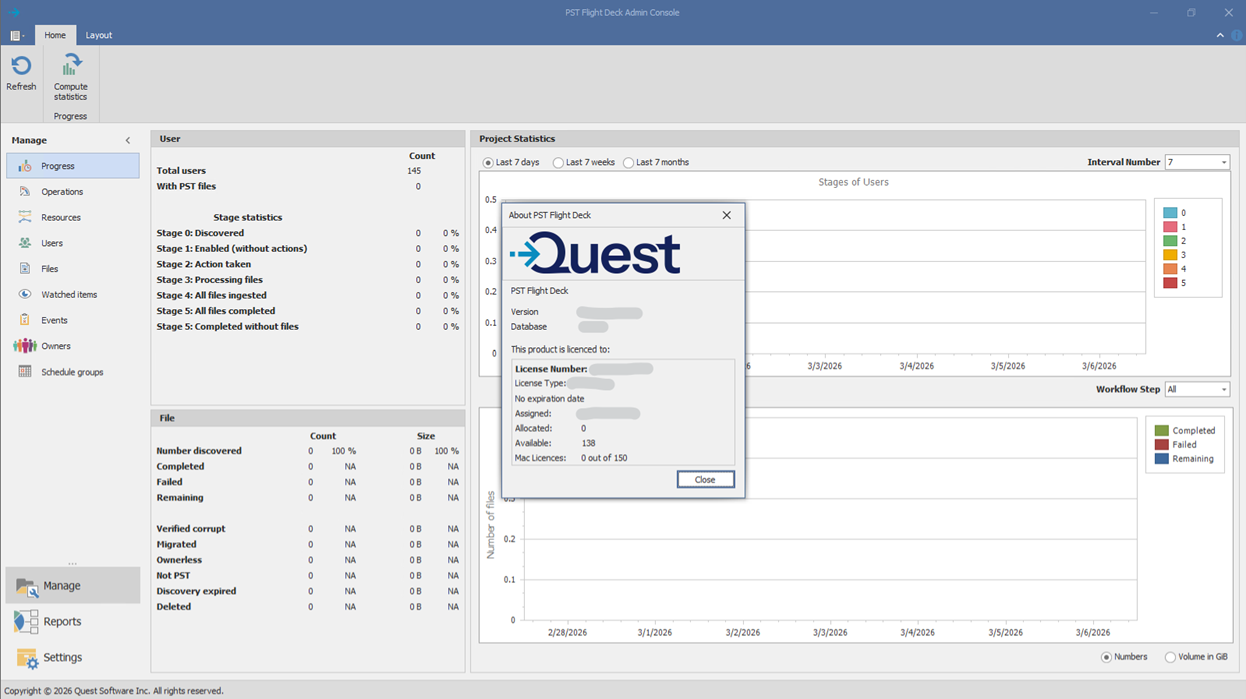
Task: Click the sidebar overflow dots above Manage group
Action: point(72,563)
